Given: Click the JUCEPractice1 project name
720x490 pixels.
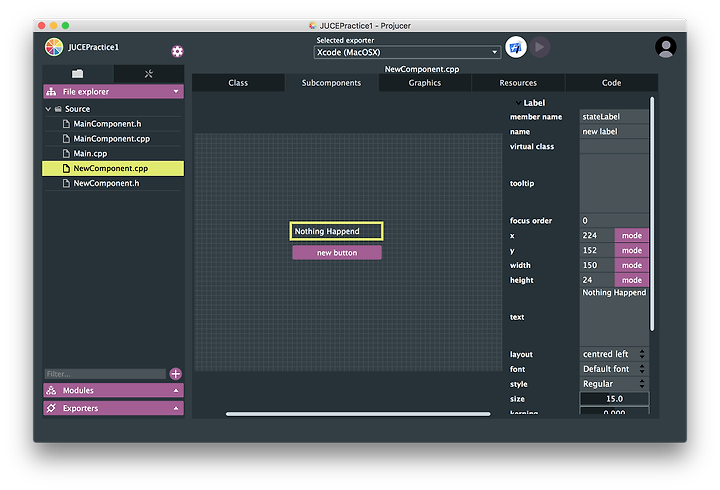Looking at the screenshot, I should (x=93, y=47).
